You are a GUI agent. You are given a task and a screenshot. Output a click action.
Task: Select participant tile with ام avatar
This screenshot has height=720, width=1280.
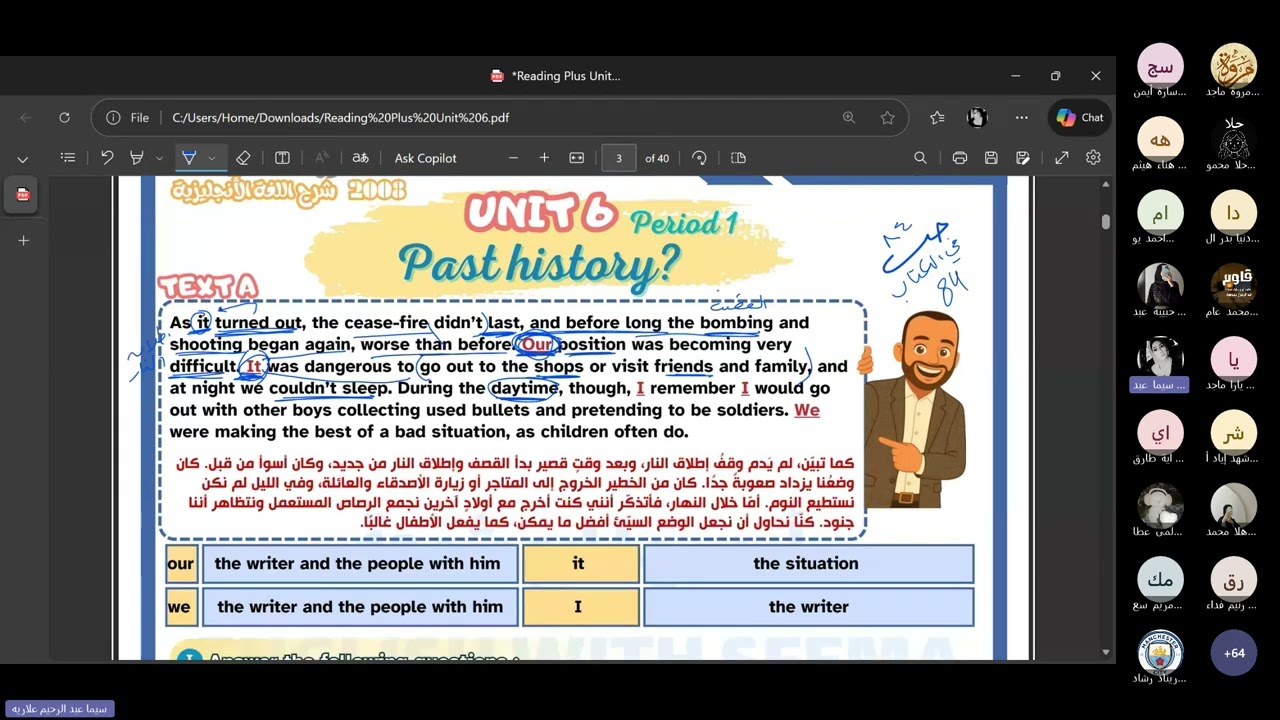tap(1160, 217)
